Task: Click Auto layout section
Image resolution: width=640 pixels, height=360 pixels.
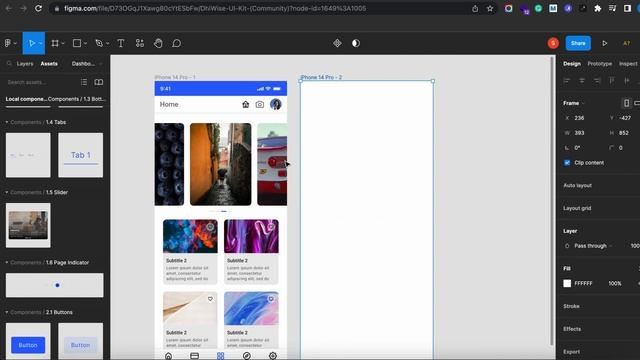Action: [577, 185]
